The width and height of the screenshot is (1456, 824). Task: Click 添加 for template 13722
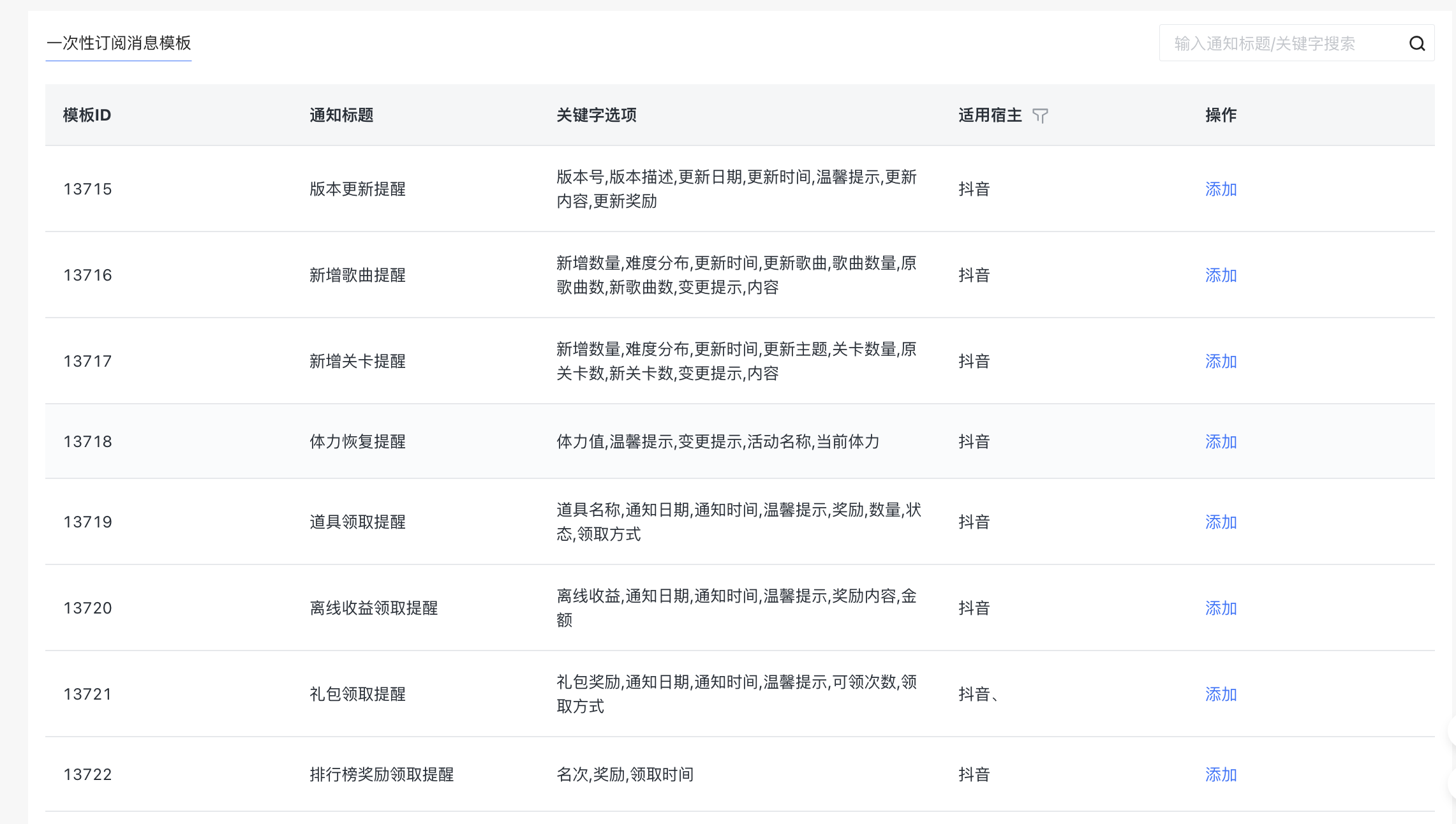point(1221,774)
